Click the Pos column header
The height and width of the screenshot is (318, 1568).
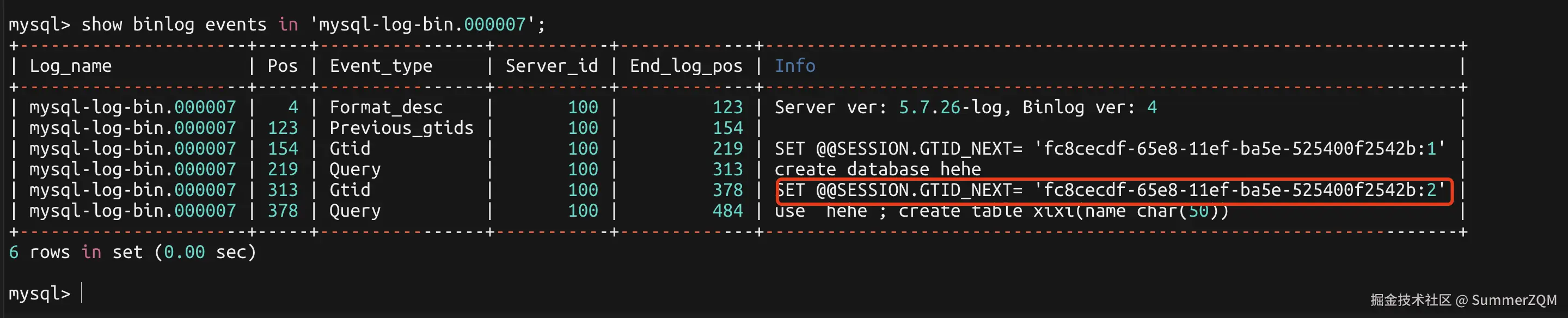click(x=283, y=66)
